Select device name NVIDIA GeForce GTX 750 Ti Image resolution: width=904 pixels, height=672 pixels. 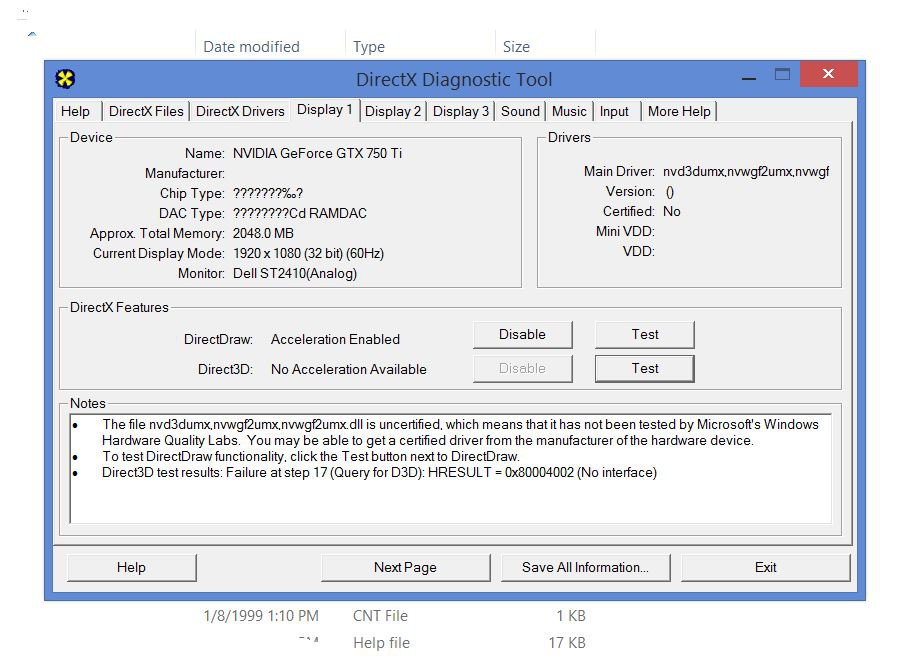click(x=317, y=153)
